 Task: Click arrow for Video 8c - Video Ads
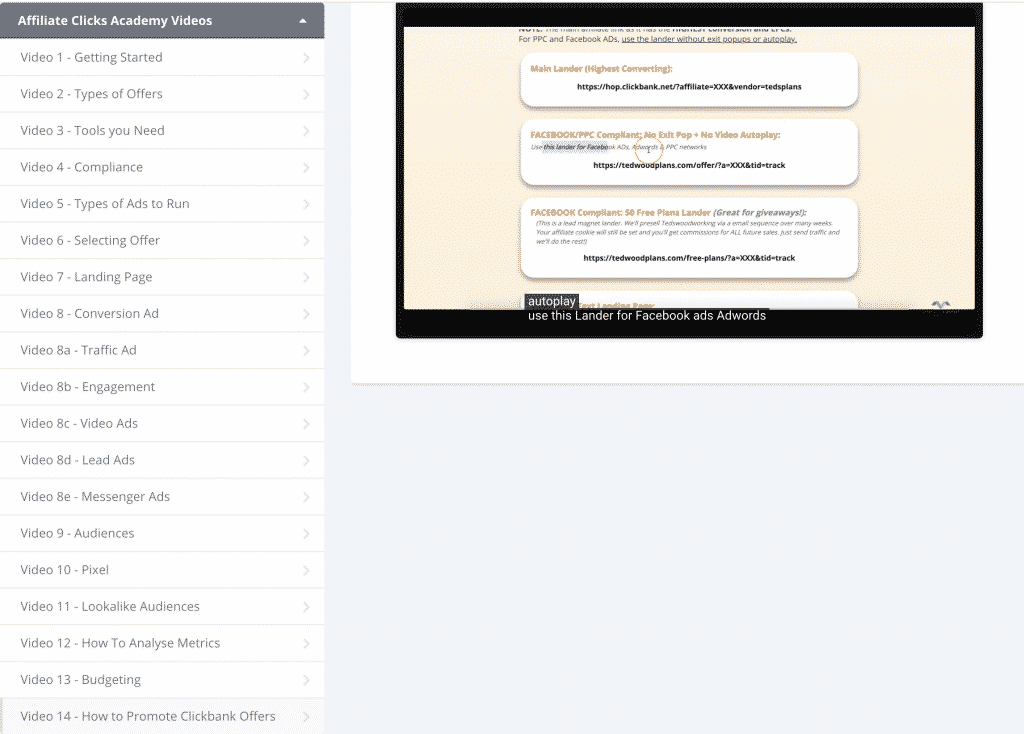point(306,424)
